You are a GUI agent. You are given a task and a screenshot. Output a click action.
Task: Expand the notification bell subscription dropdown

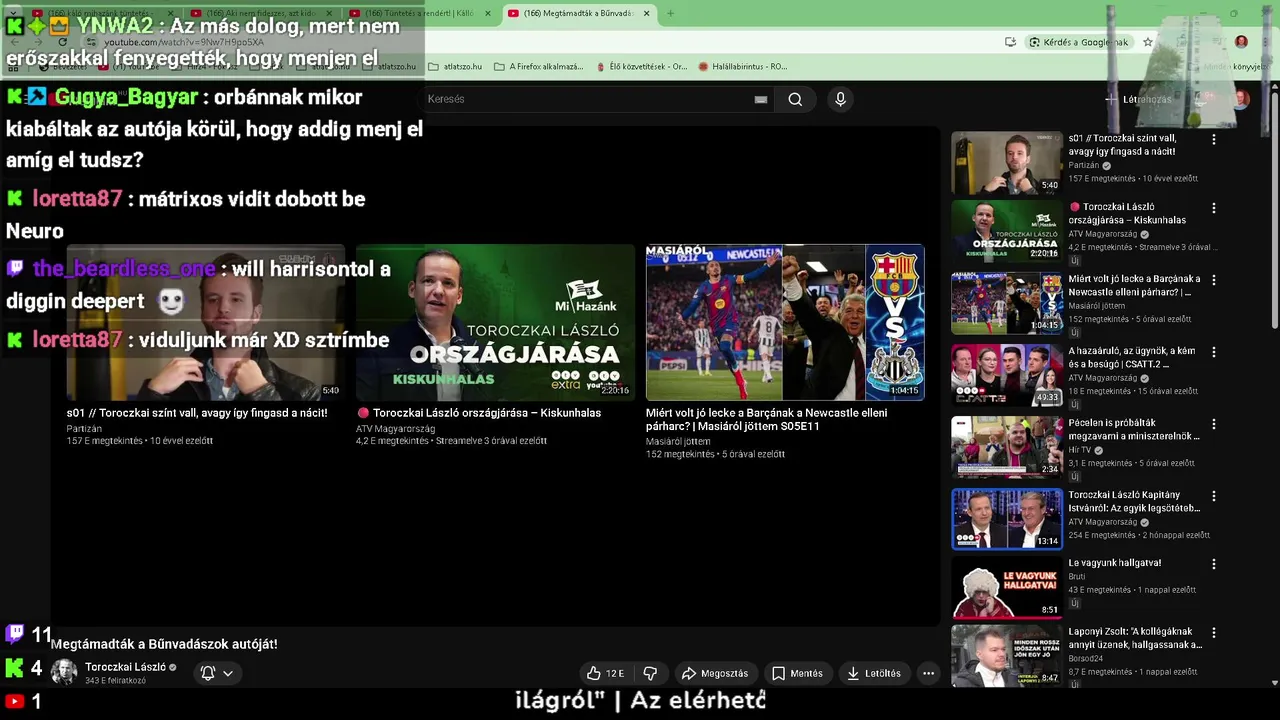pyautogui.click(x=217, y=673)
